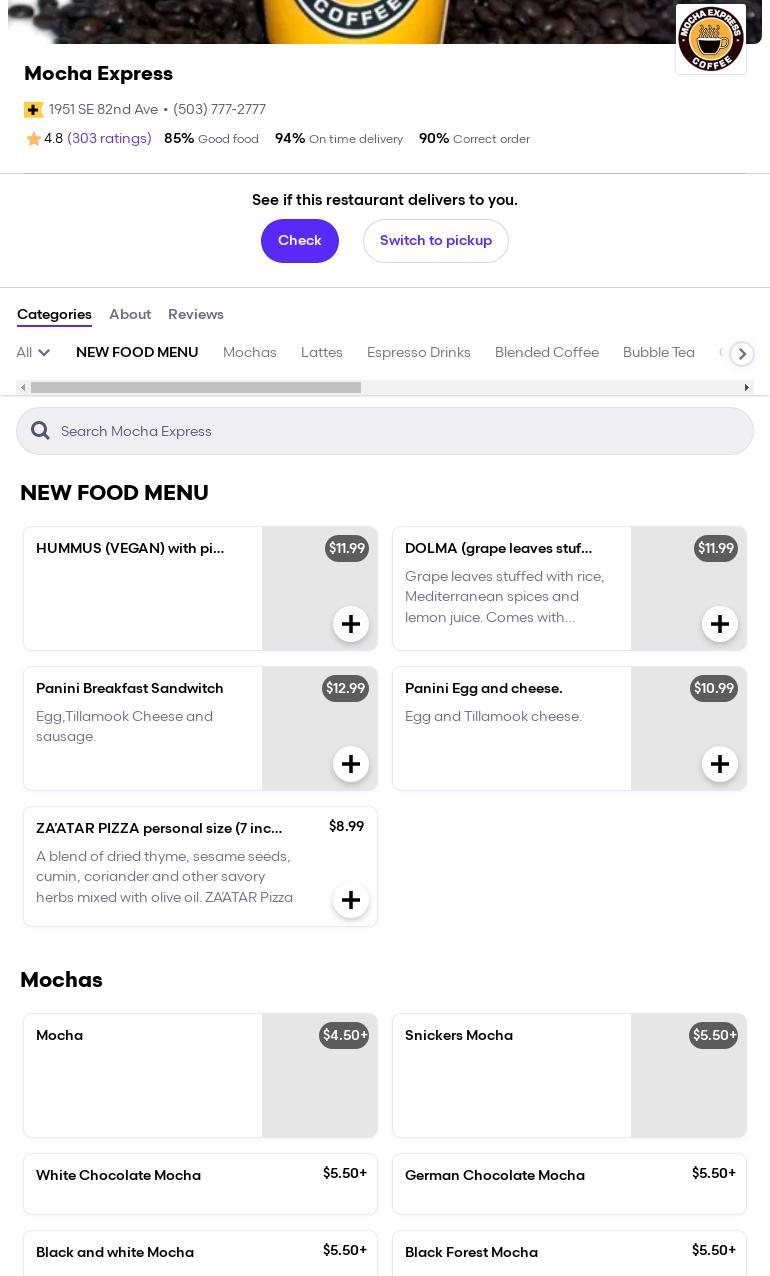
Task: Add ZA'ATAR PIZZA to cart
Action: [x=350, y=900]
